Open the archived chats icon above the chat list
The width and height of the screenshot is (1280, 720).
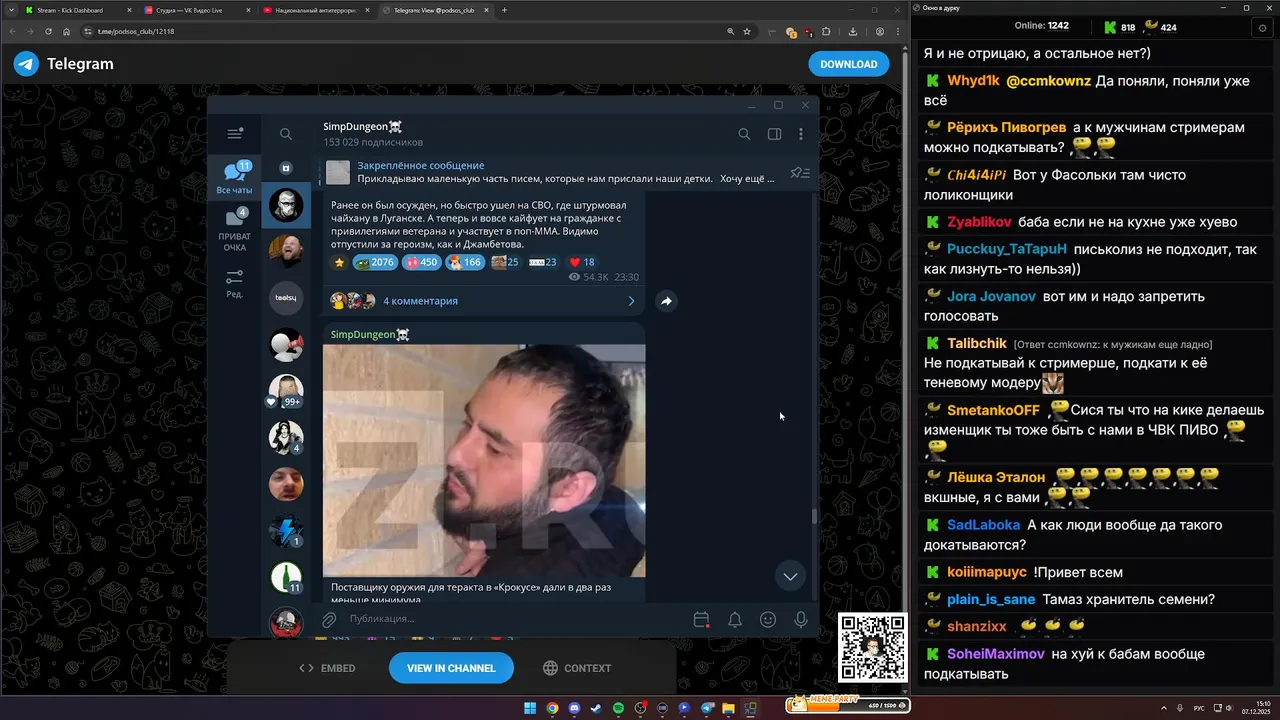[286, 168]
